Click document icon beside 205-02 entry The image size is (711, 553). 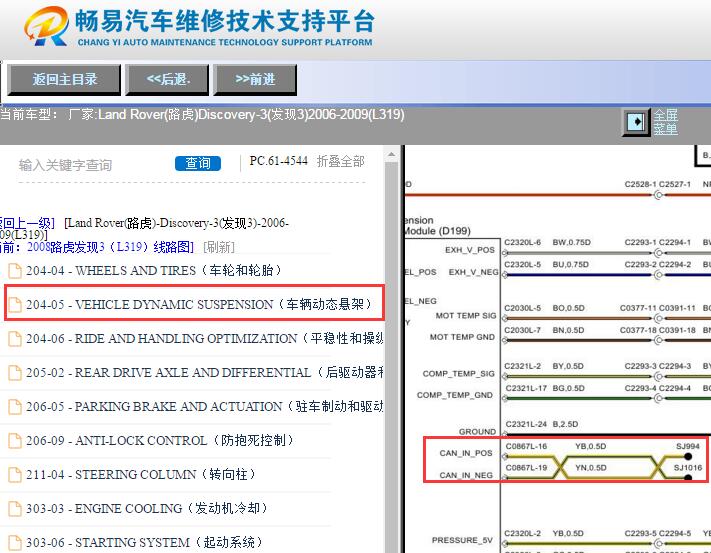point(15,373)
